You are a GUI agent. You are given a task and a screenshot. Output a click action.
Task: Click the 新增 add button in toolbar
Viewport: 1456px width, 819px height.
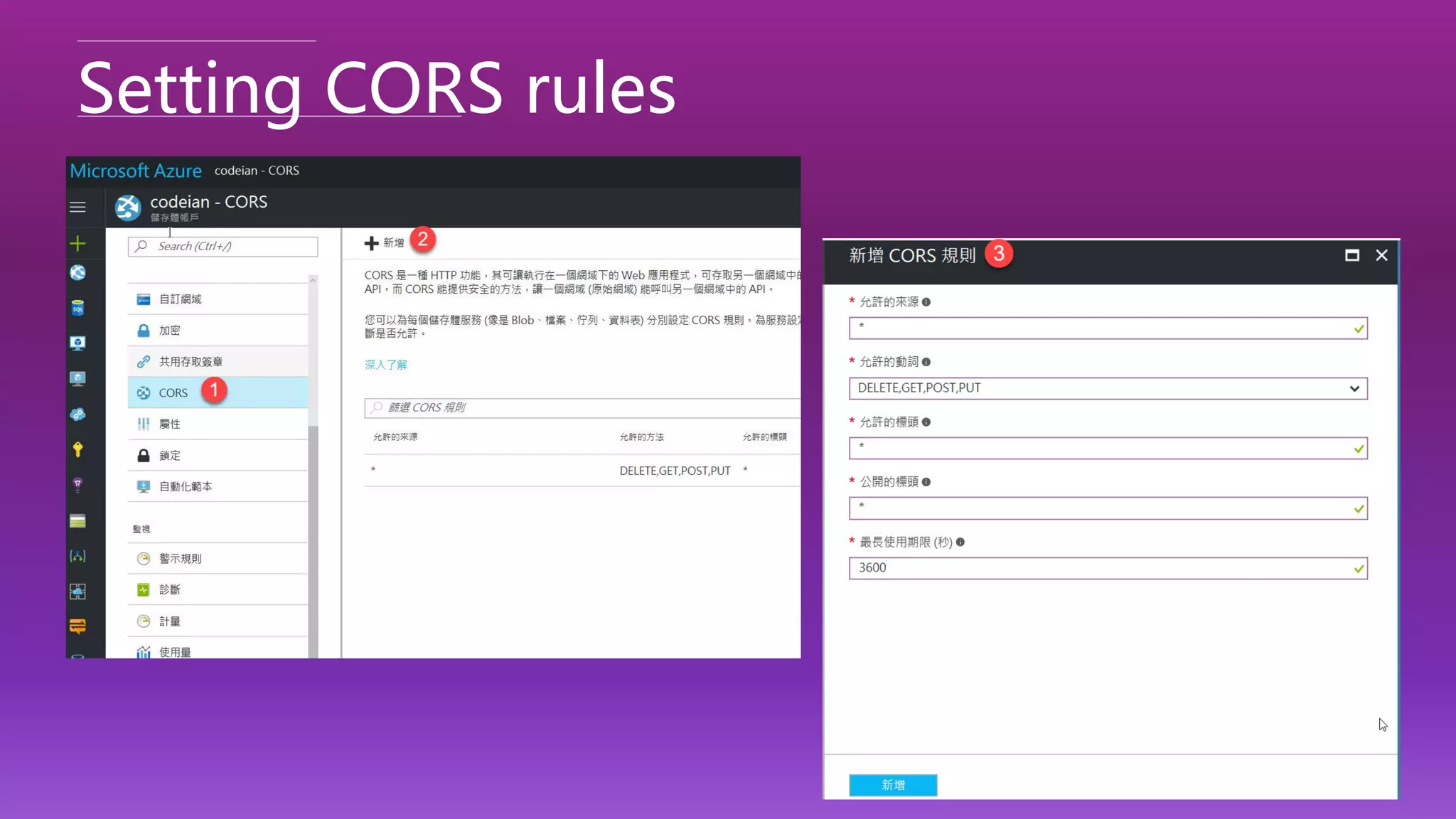[x=385, y=243]
